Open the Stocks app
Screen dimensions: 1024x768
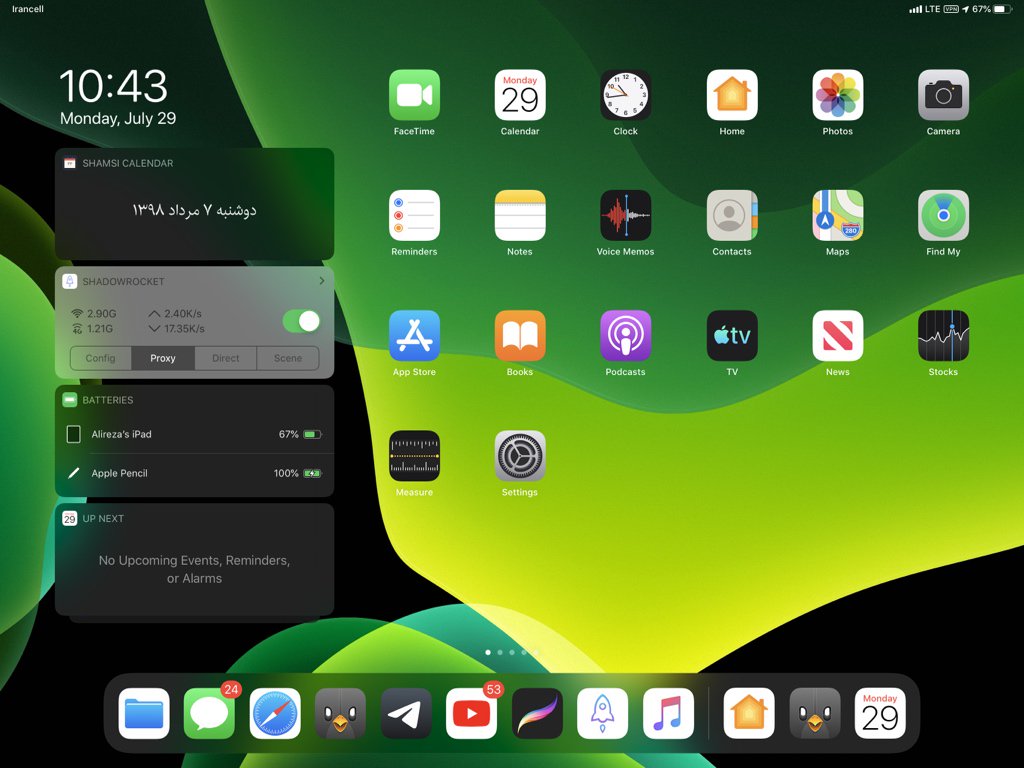pyautogui.click(x=943, y=336)
